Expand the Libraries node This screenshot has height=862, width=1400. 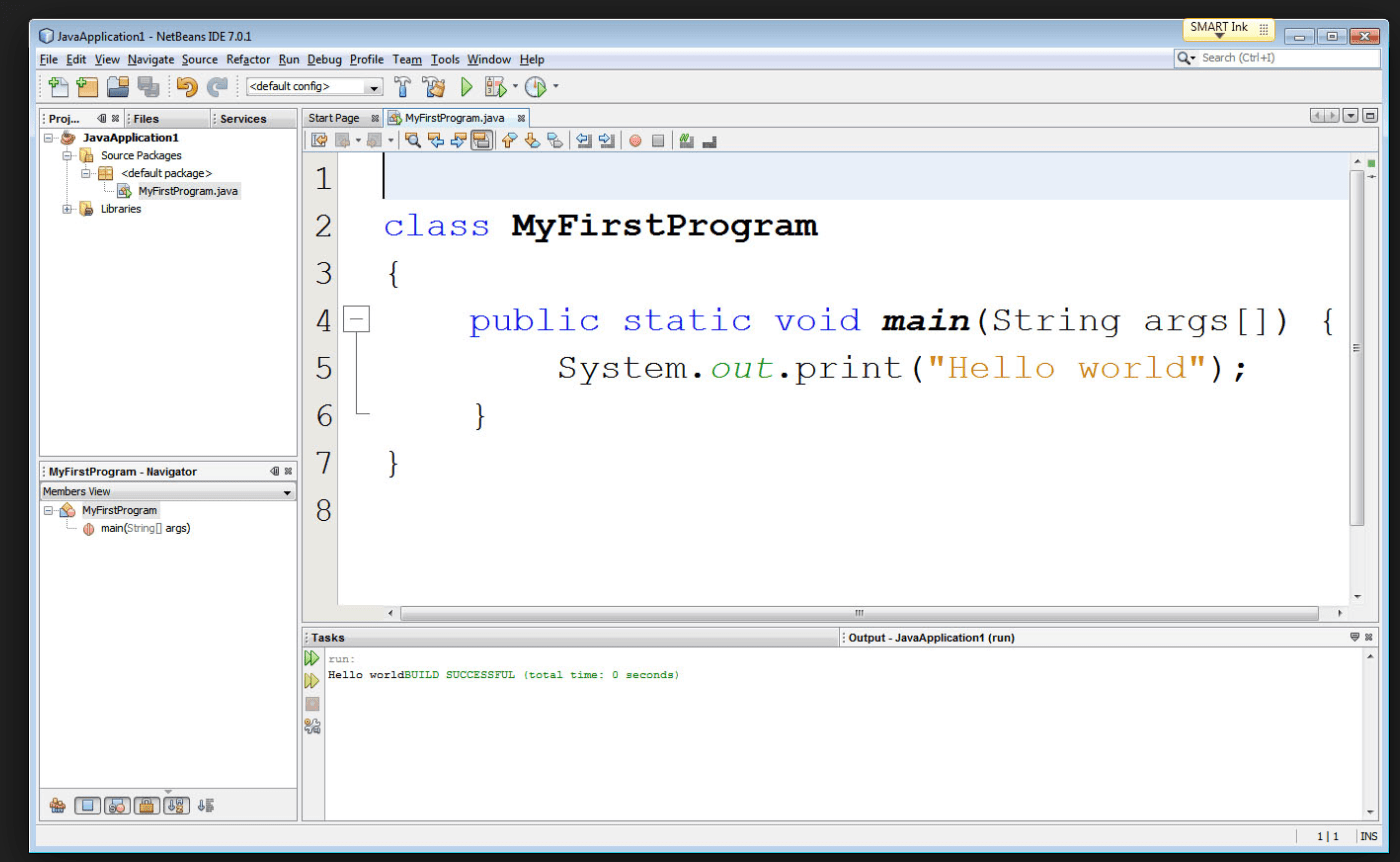pyautogui.click(x=67, y=208)
